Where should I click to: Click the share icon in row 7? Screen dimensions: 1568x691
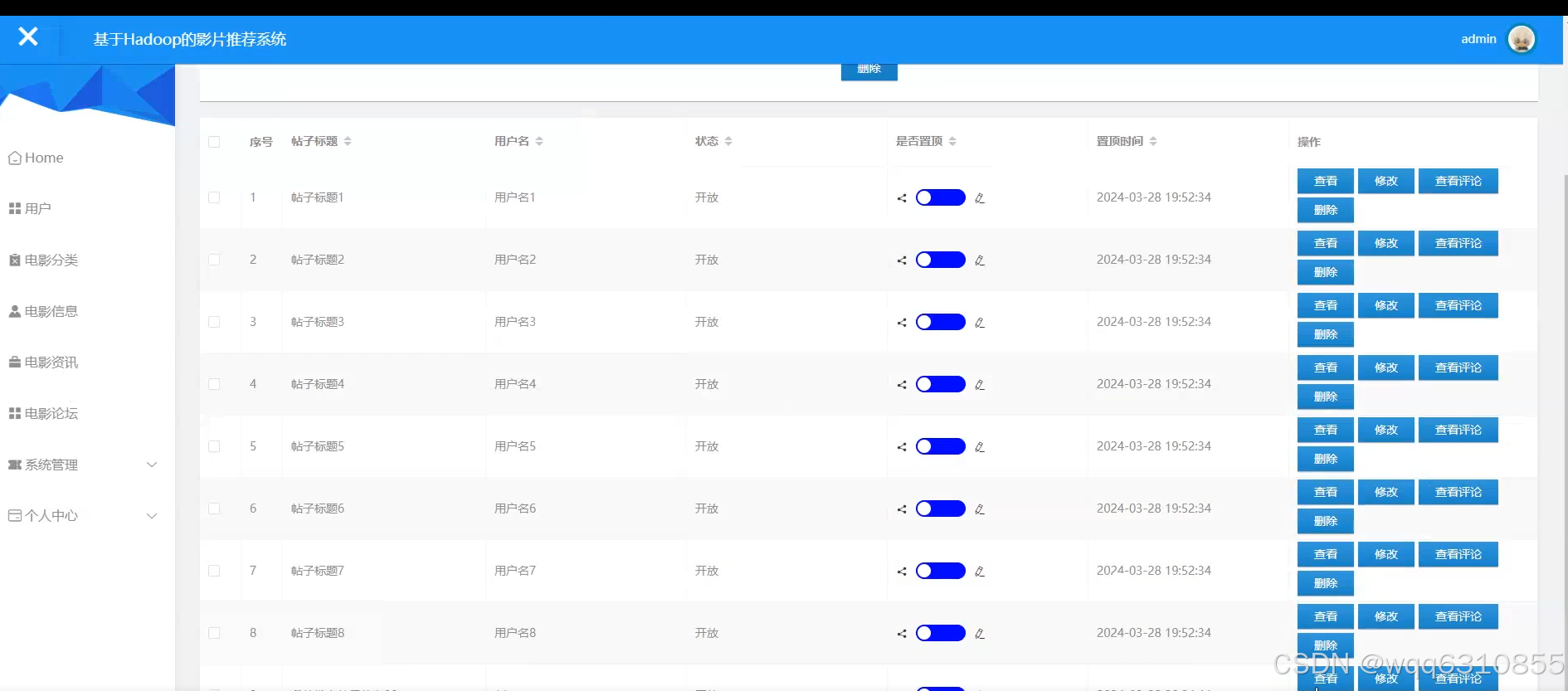902,572
